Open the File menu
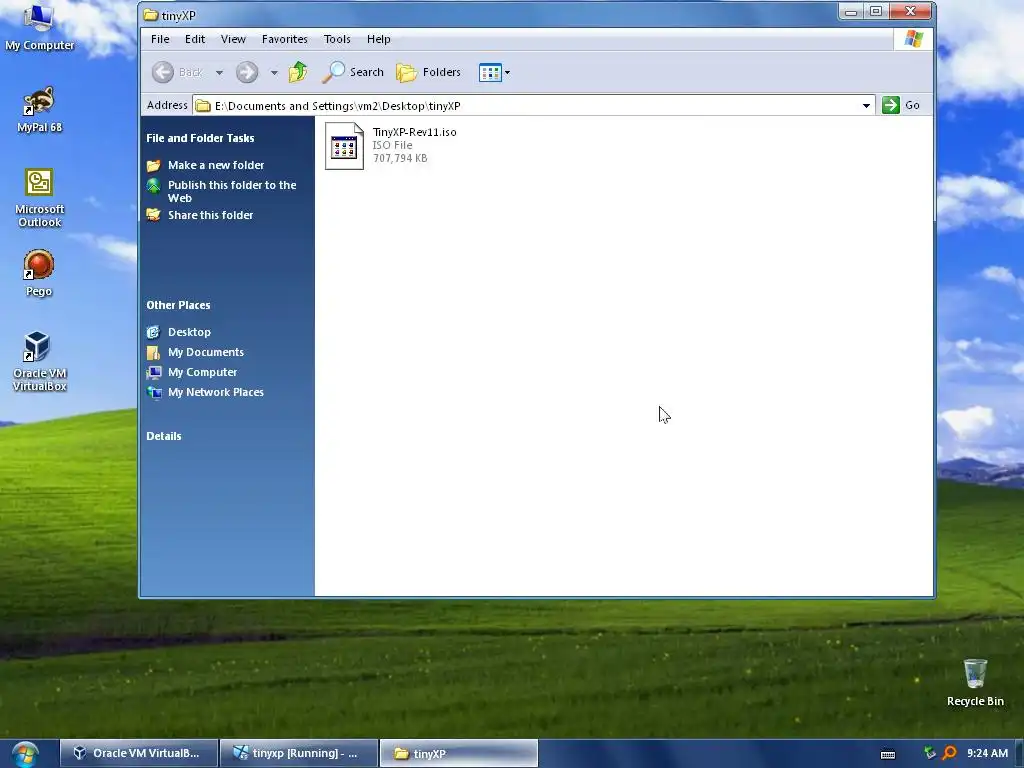 click(x=160, y=39)
